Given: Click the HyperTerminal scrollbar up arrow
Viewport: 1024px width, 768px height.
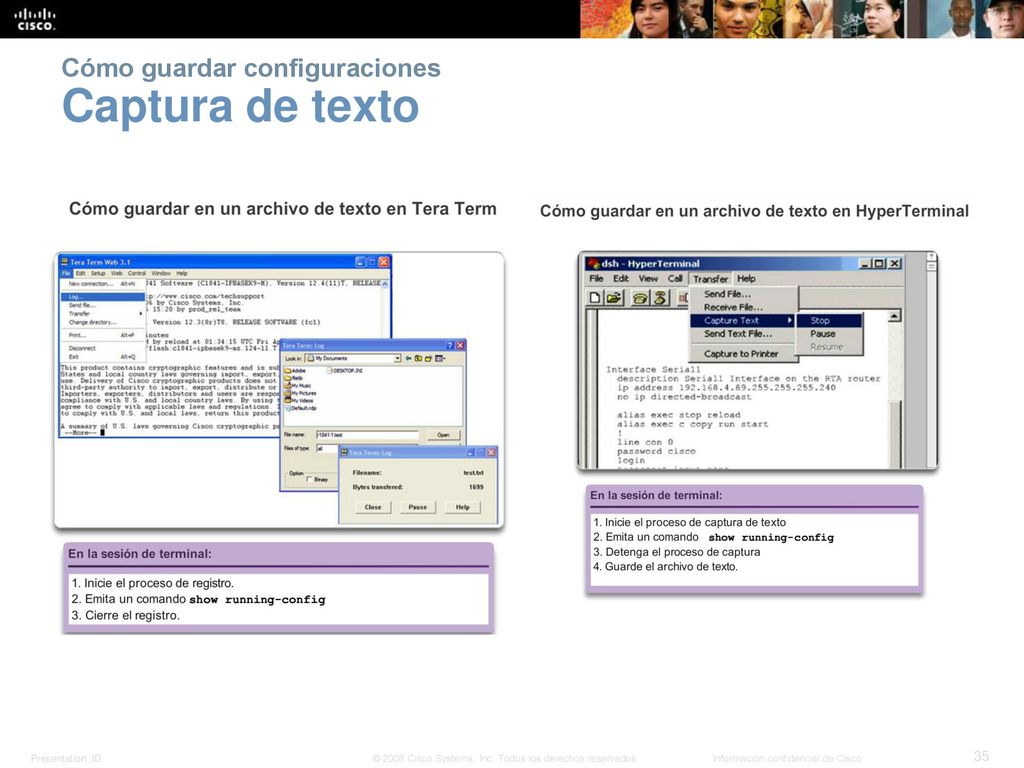Looking at the screenshot, I should tap(894, 316).
